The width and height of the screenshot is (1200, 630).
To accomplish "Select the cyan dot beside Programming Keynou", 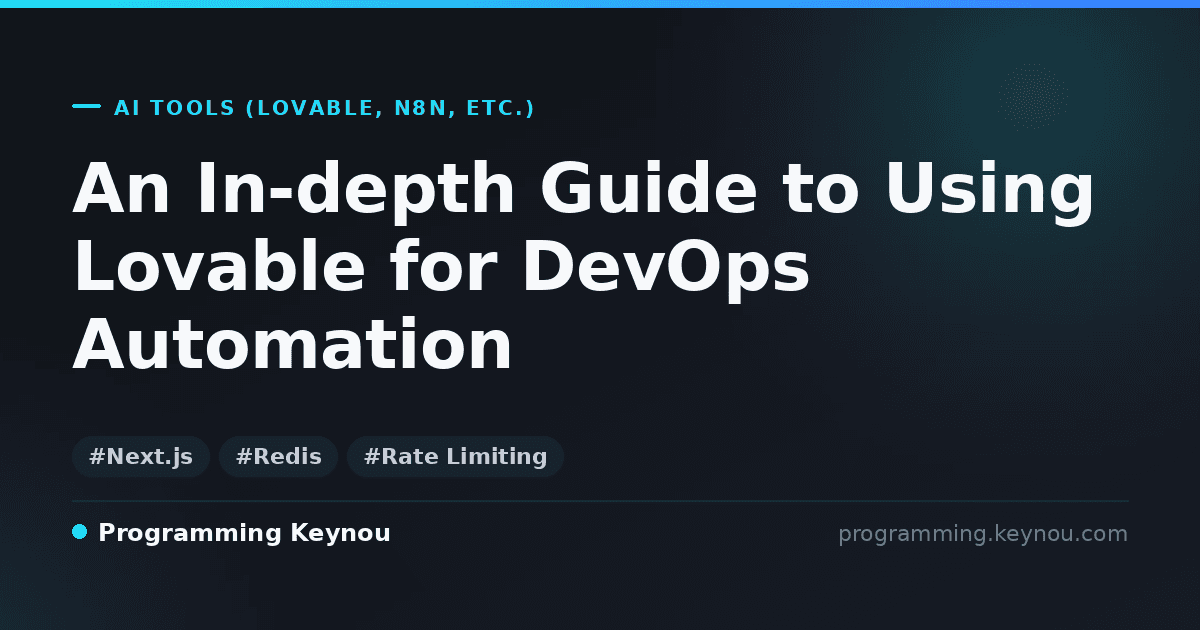I will (x=80, y=532).
